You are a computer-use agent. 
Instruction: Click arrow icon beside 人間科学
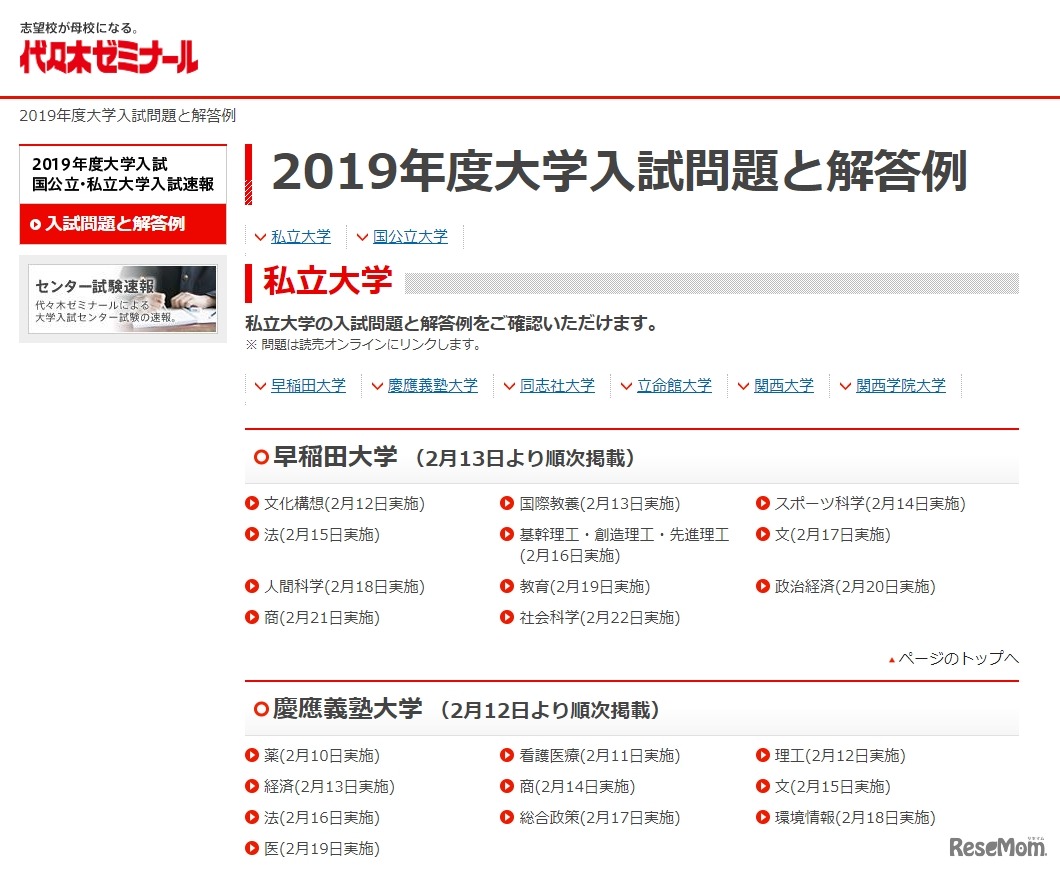[252, 587]
